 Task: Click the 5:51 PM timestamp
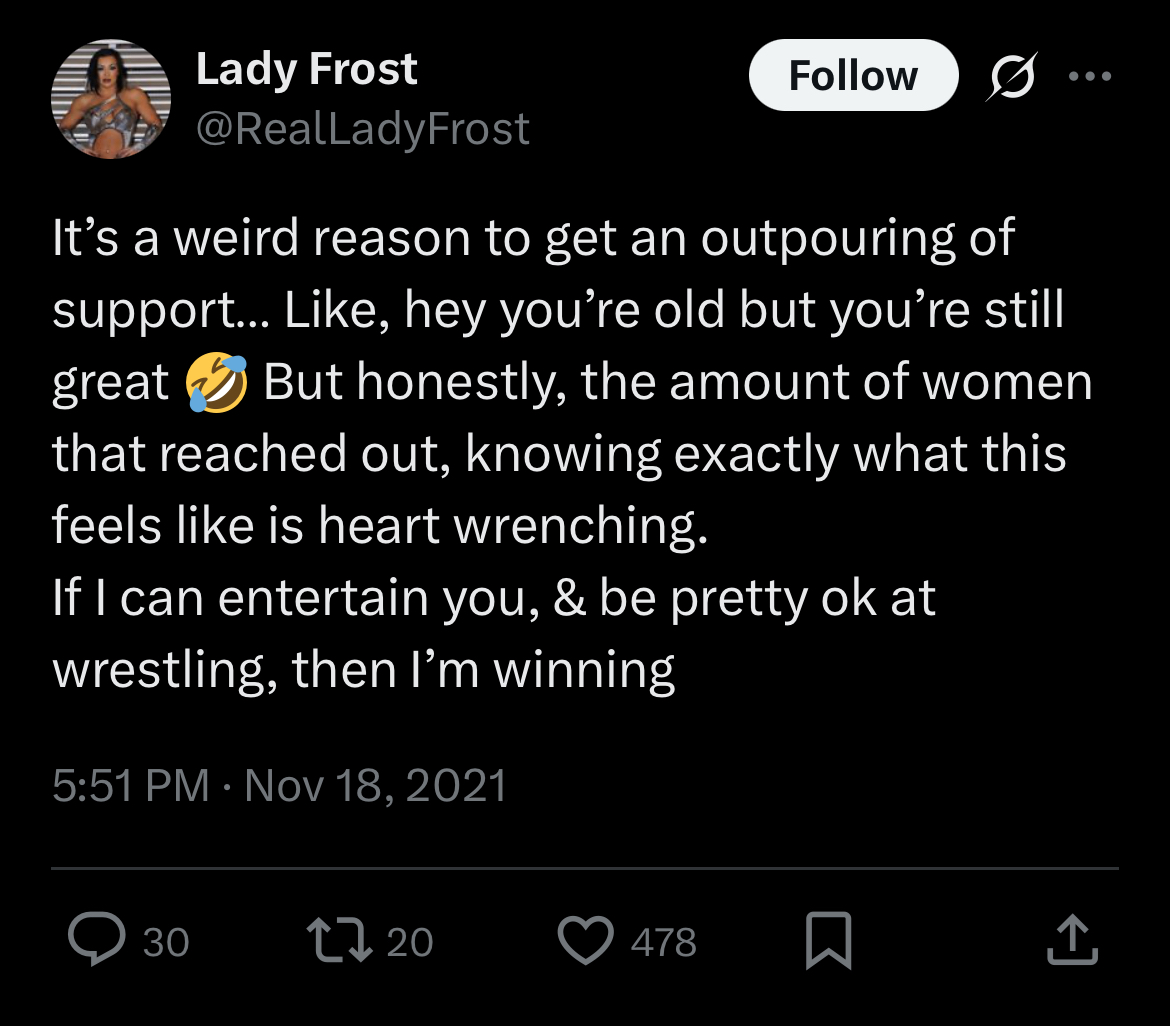tap(130, 786)
